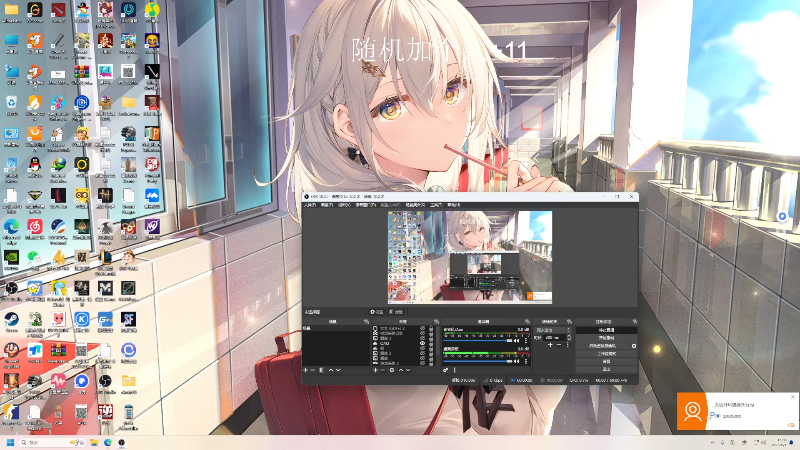
Task: Open scene transition type dropdown
Action: 553,330
